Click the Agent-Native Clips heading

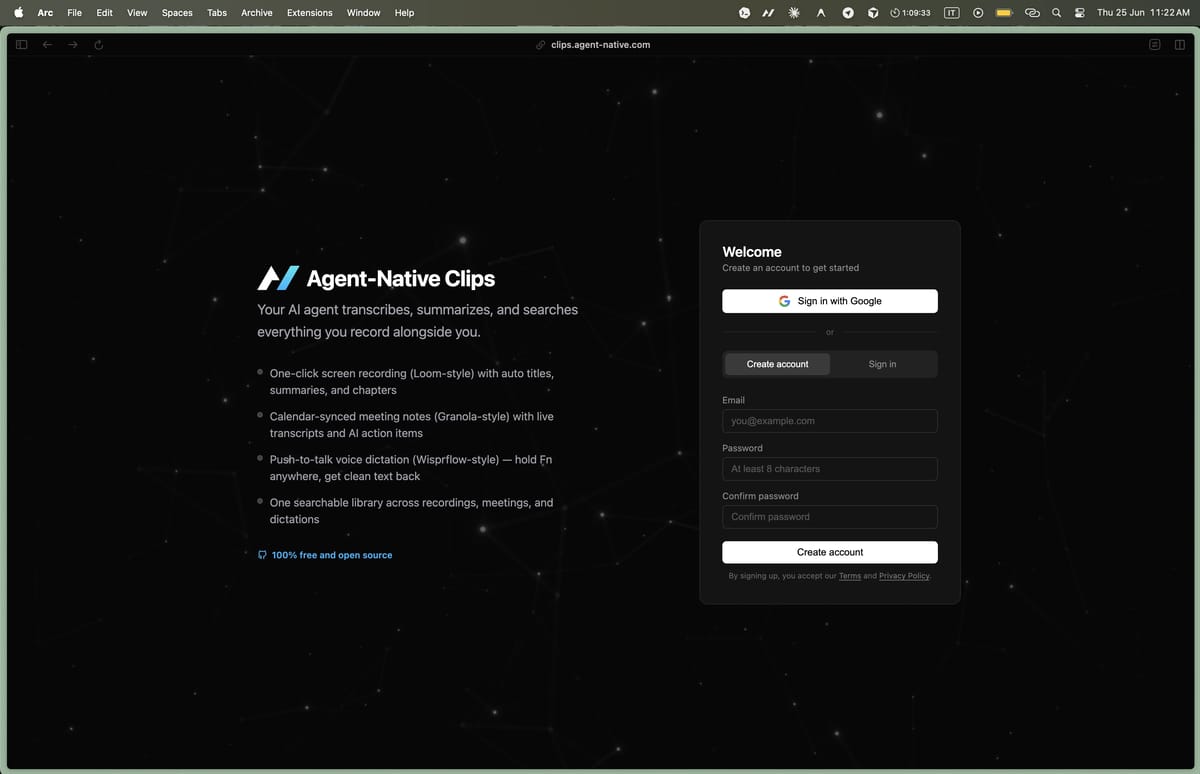point(400,279)
